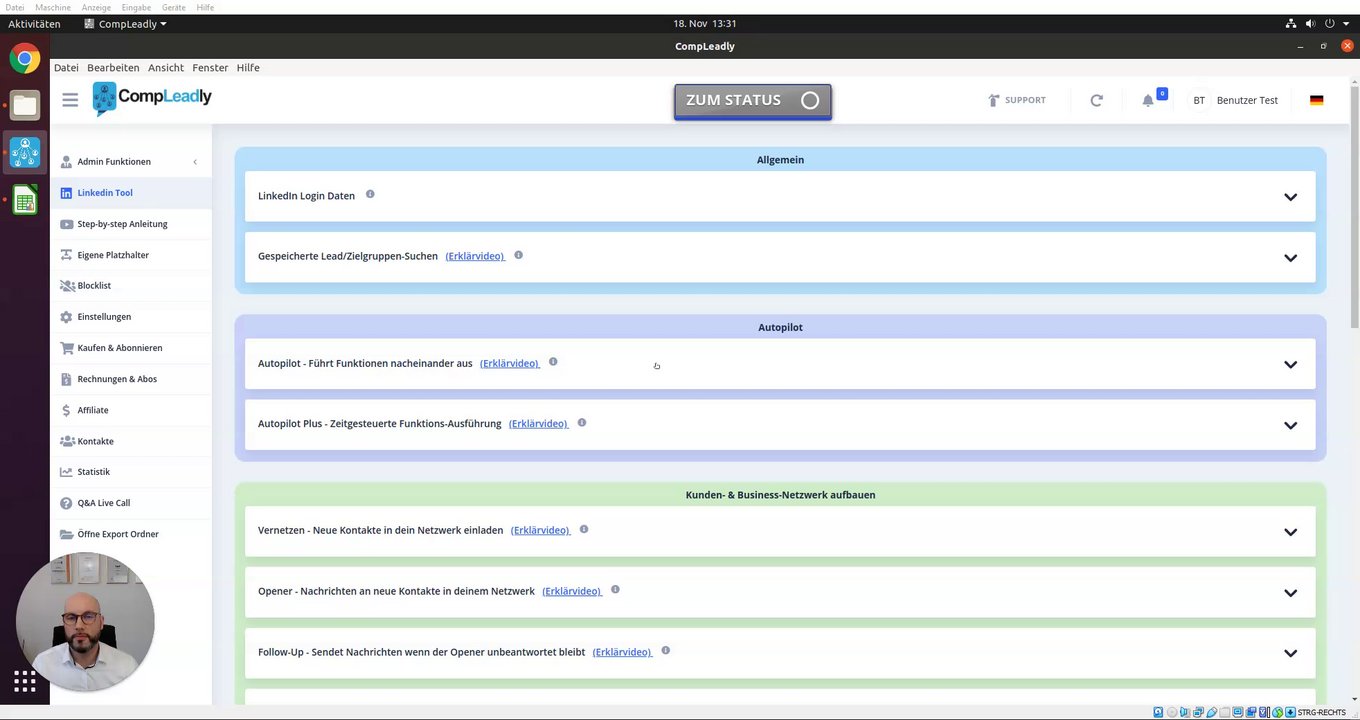Click the CompLeadly dock icon

(25, 152)
